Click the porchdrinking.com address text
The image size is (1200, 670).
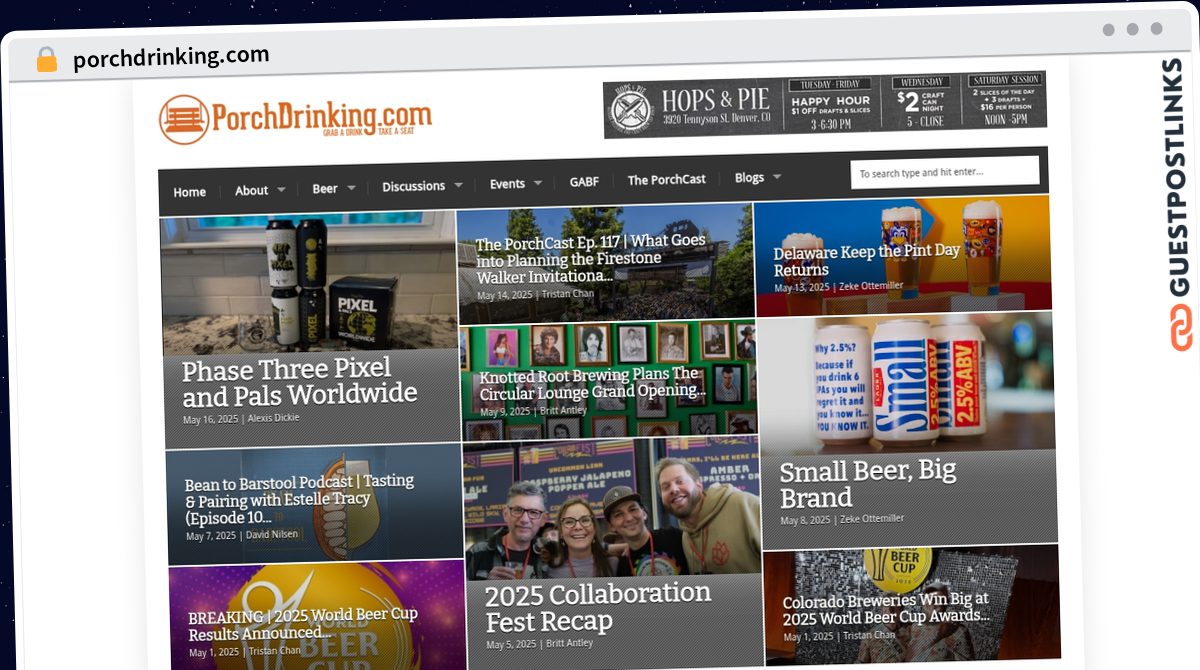(x=171, y=57)
